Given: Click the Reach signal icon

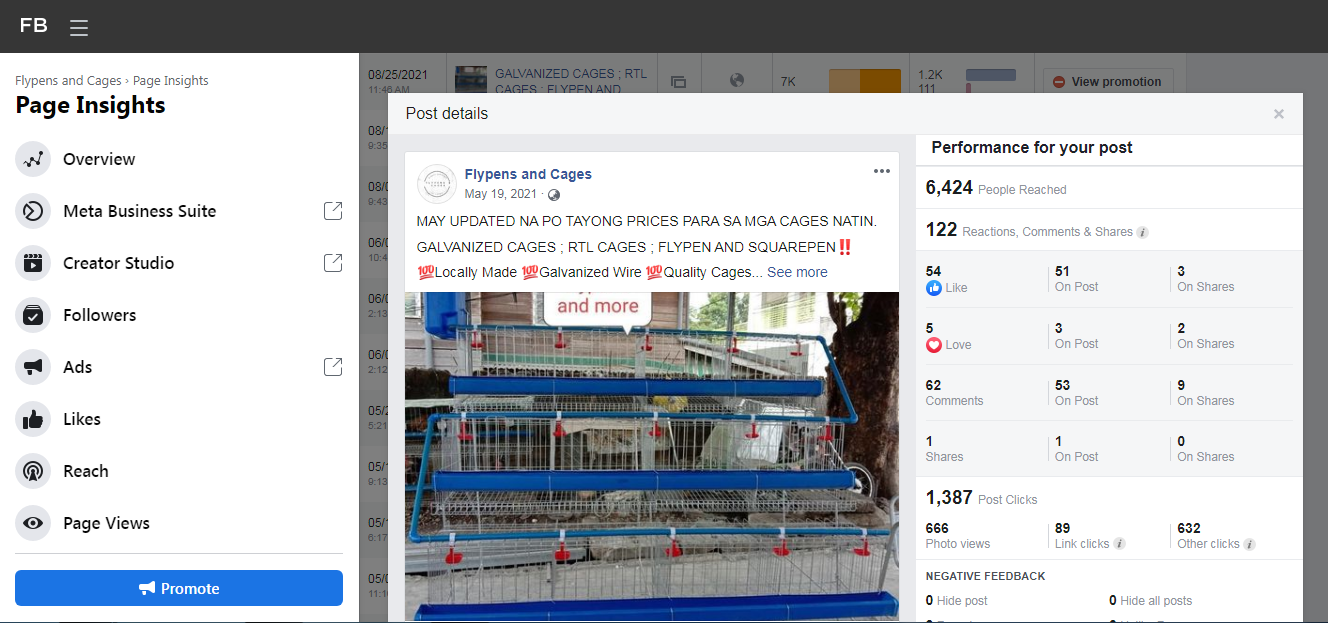Looking at the screenshot, I should coord(33,471).
